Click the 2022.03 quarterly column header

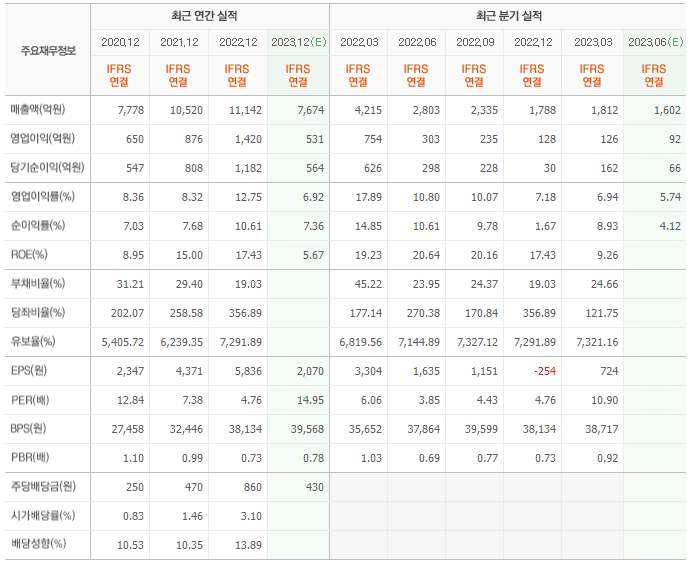pos(359,42)
